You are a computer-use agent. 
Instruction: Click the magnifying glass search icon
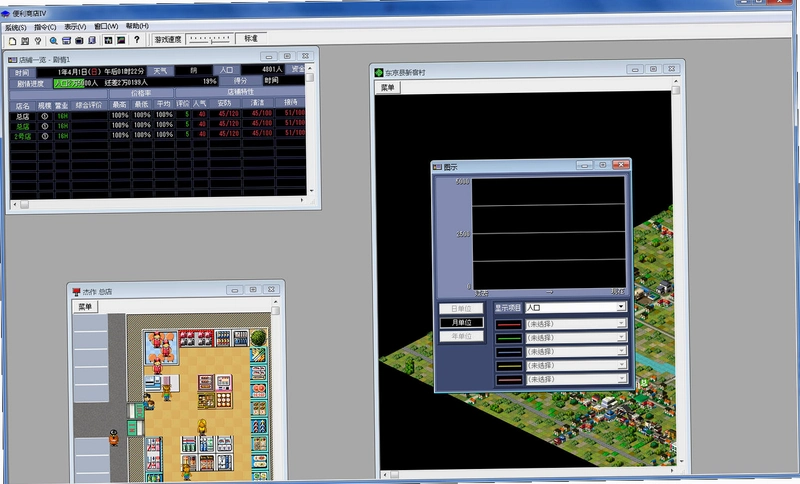[x=54, y=40]
